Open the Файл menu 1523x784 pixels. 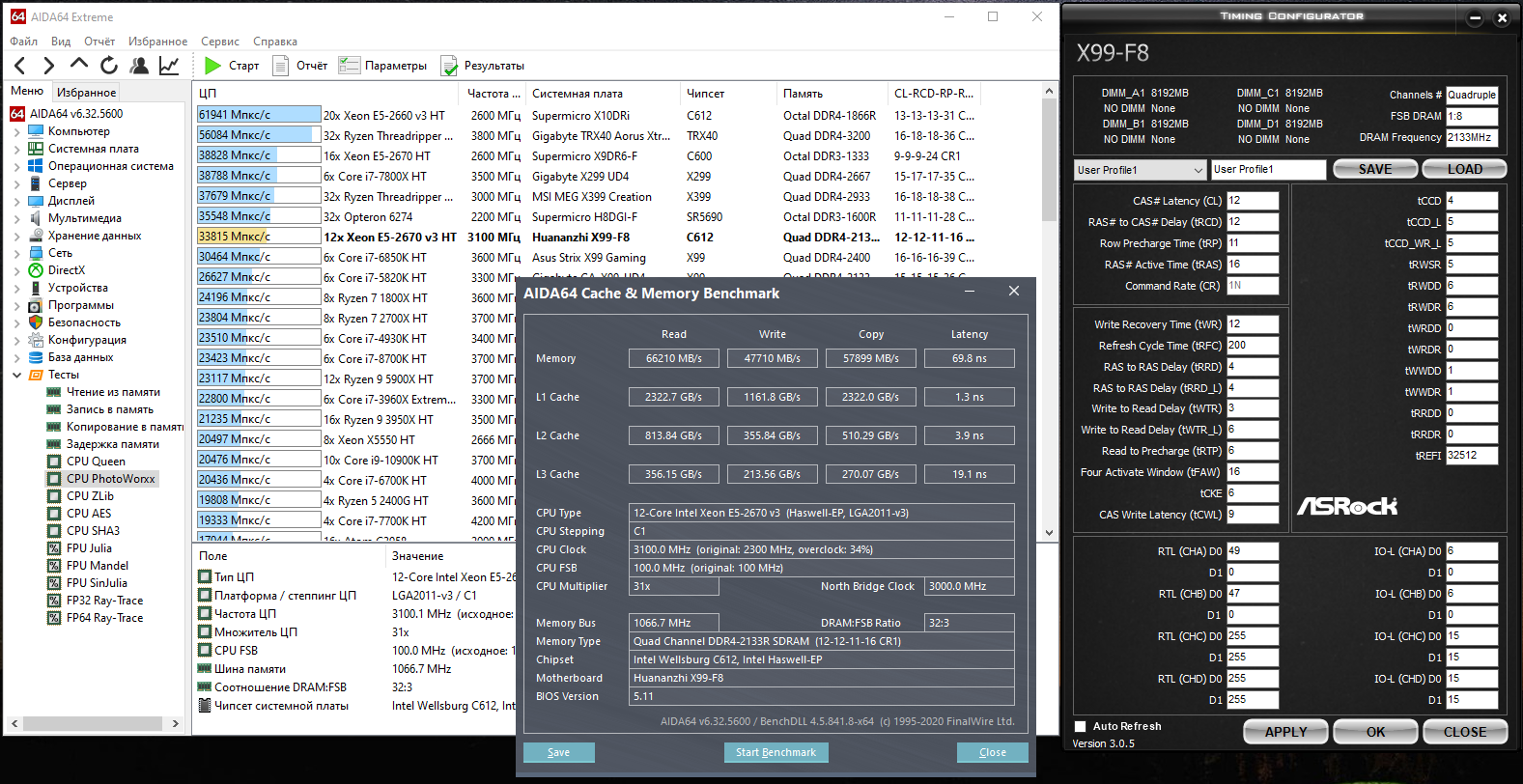(24, 42)
